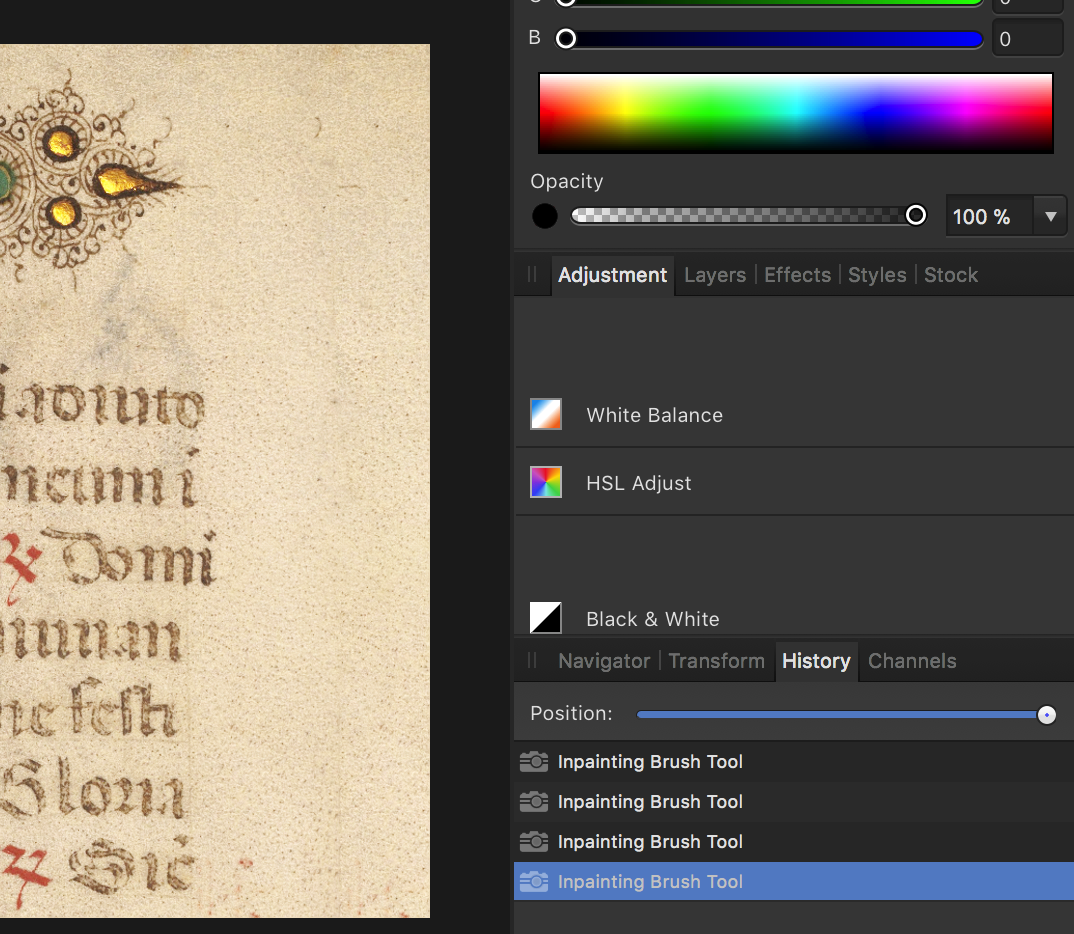1074x934 pixels.
Task: Open the Effects tab
Action: tap(797, 275)
